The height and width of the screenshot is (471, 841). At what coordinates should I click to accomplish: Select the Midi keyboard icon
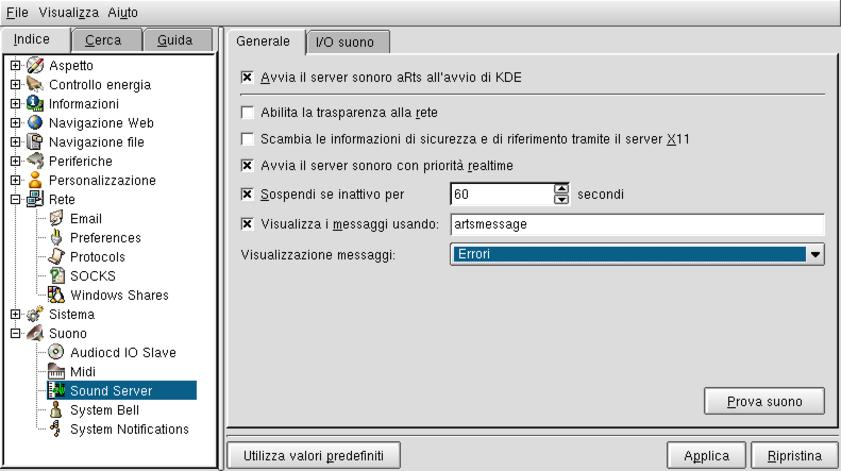tap(57, 371)
